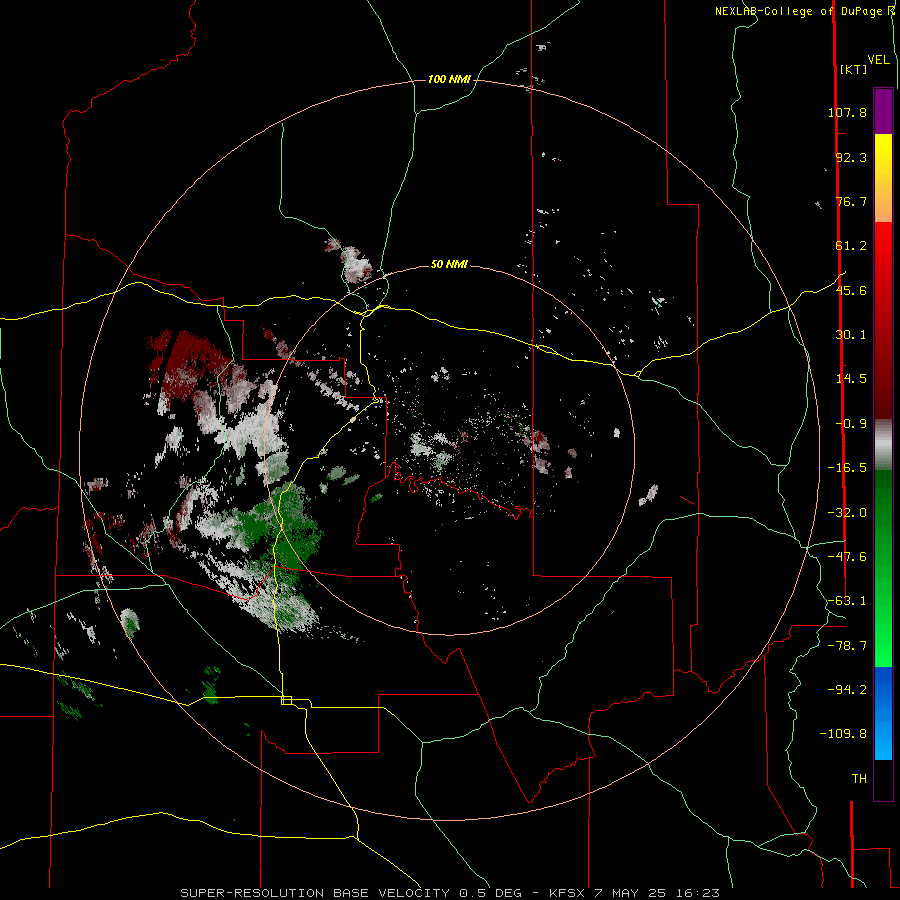Click the 107.8 velocity scale value
The height and width of the screenshot is (900, 900).
(847, 112)
